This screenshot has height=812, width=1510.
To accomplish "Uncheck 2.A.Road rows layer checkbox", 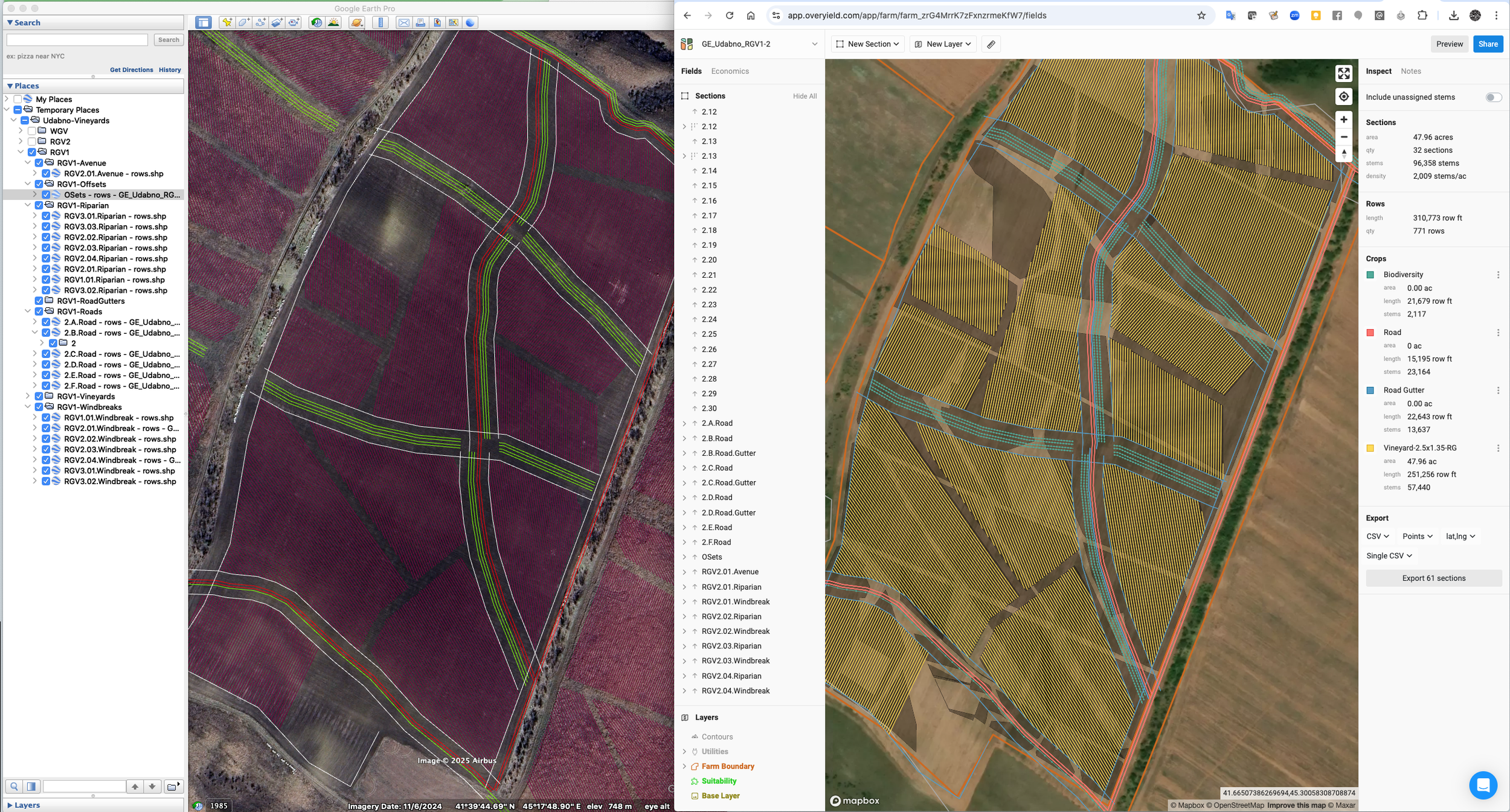I will coord(46,322).
